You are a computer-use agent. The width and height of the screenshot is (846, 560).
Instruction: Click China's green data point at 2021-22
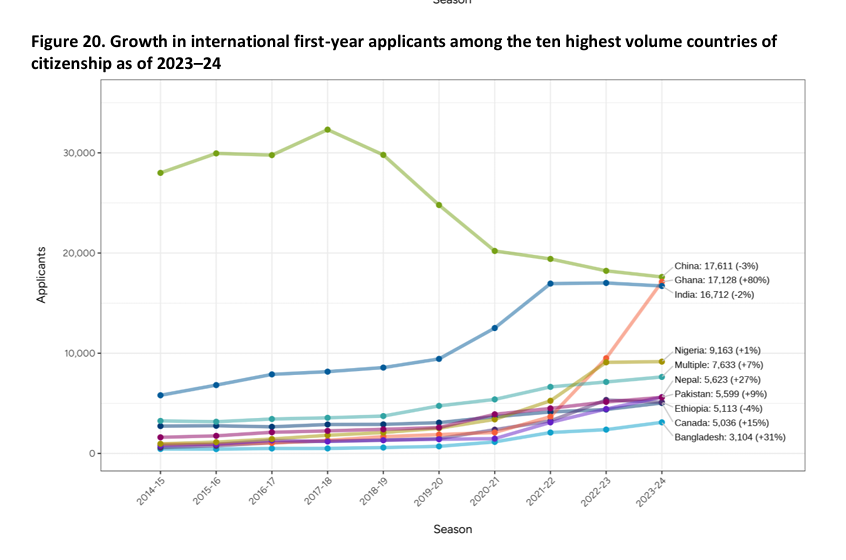coord(550,259)
